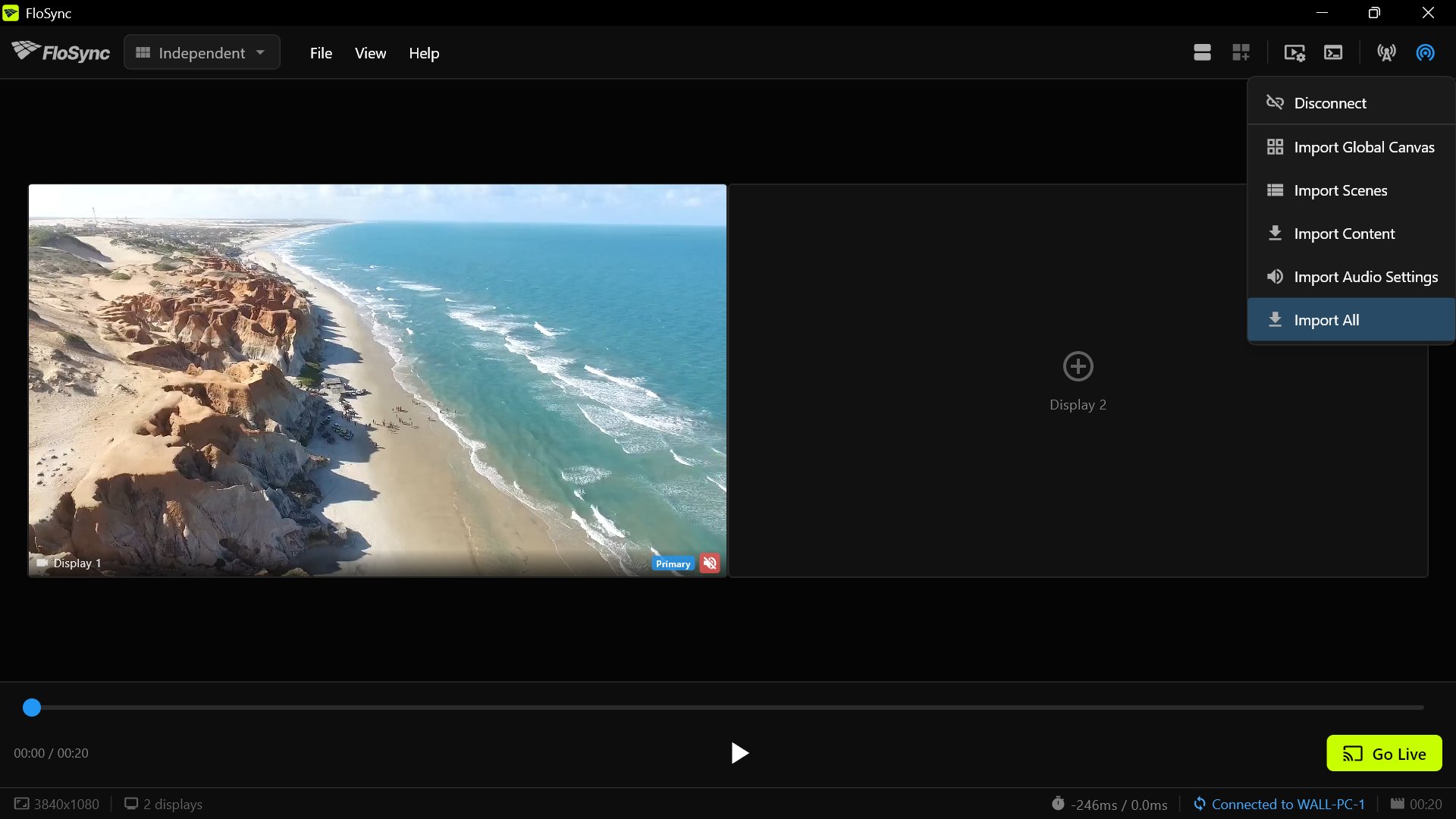Image resolution: width=1456 pixels, height=819 pixels.
Task: Click the 00:20 duration in status bar
Action: [1416, 805]
